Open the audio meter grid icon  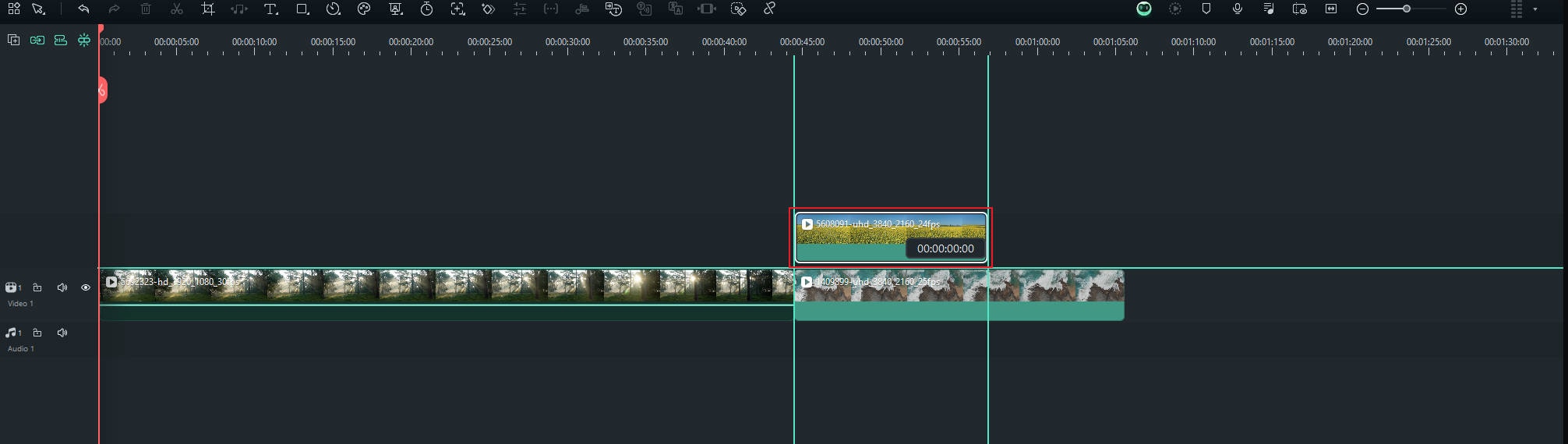(x=1517, y=9)
